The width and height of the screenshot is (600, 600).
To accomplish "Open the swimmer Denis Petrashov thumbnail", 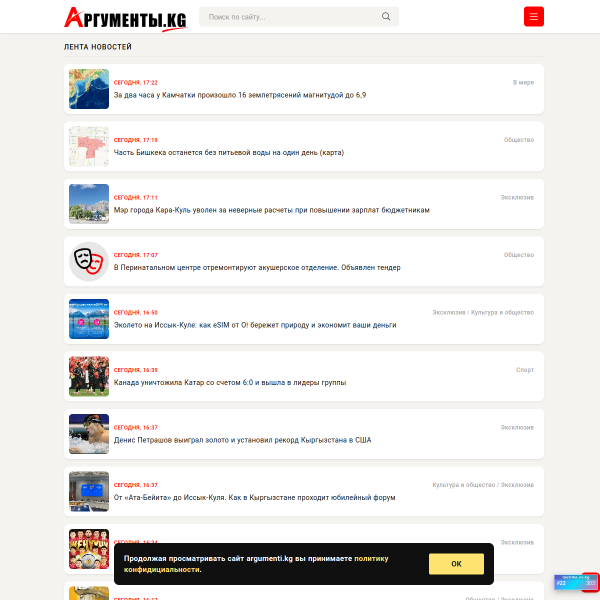I will (89, 434).
